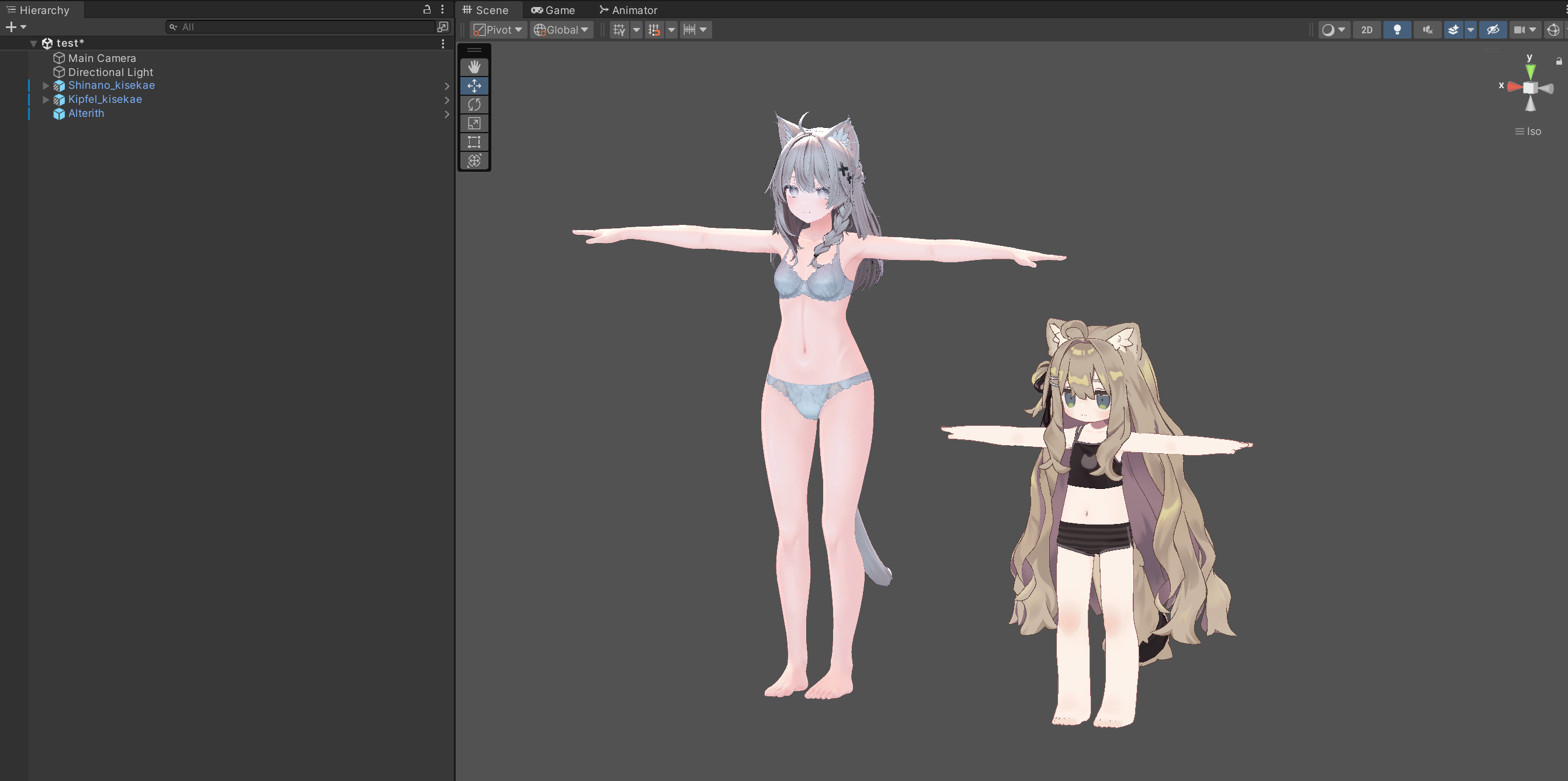Viewport: 1568px width, 781px height.
Task: Select the Move tool
Action: click(x=474, y=86)
